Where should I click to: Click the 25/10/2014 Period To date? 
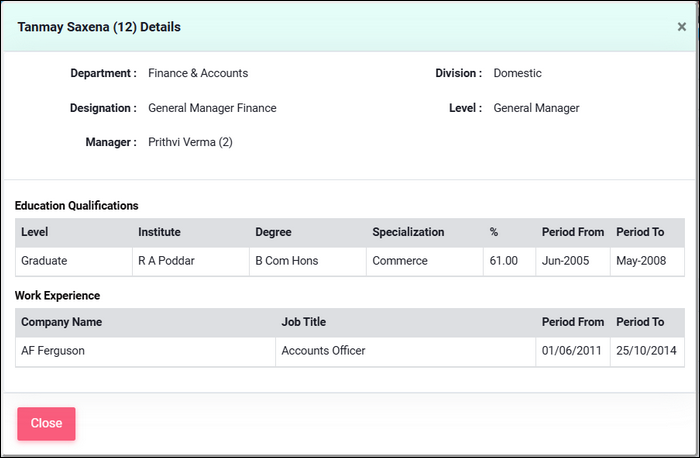pyautogui.click(x=647, y=351)
